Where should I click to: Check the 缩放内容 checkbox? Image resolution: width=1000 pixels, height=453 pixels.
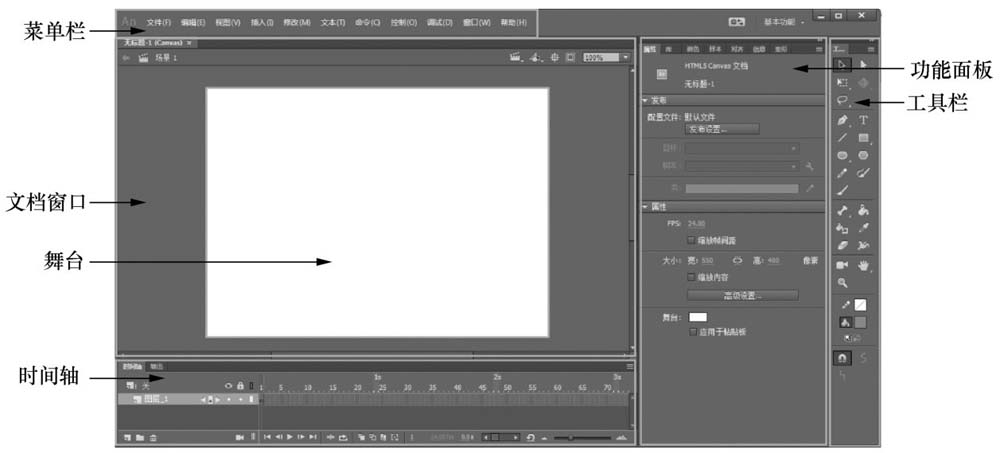pyautogui.click(x=691, y=278)
